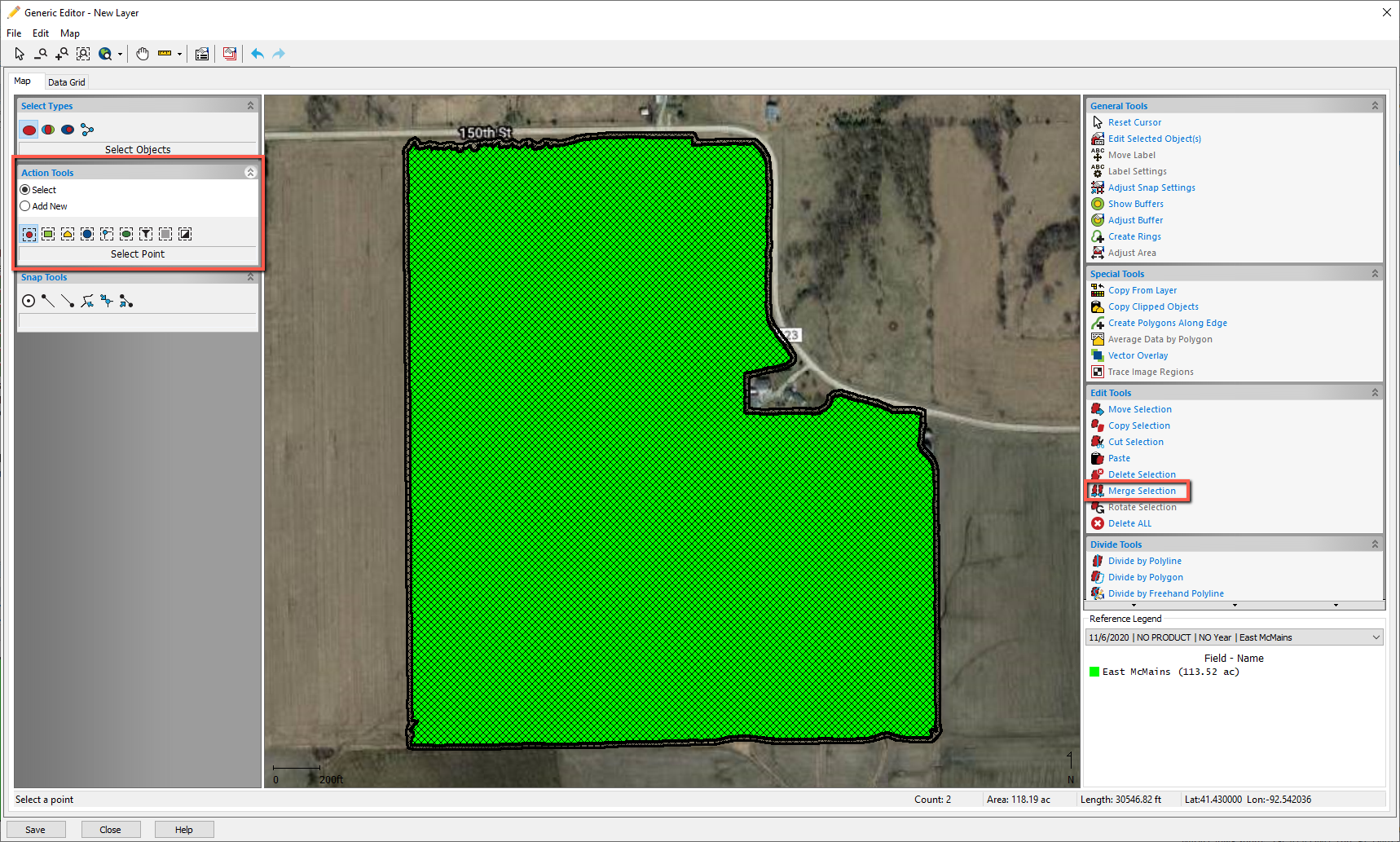
Task: Click the Copy From Layer link
Action: coord(1142,290)
